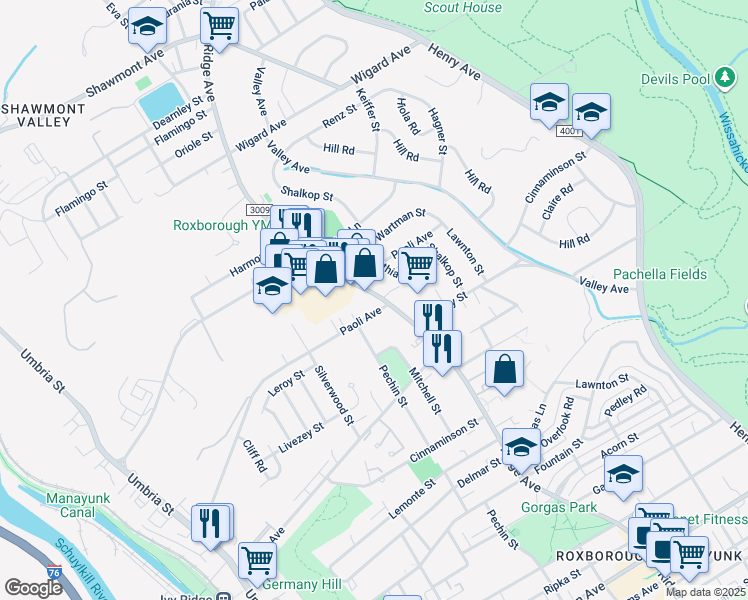Viewport: 748px width, 600px height.
Task: Open the upper restaurant marker near Paoli Ave
Action: [x=433, y=317]
